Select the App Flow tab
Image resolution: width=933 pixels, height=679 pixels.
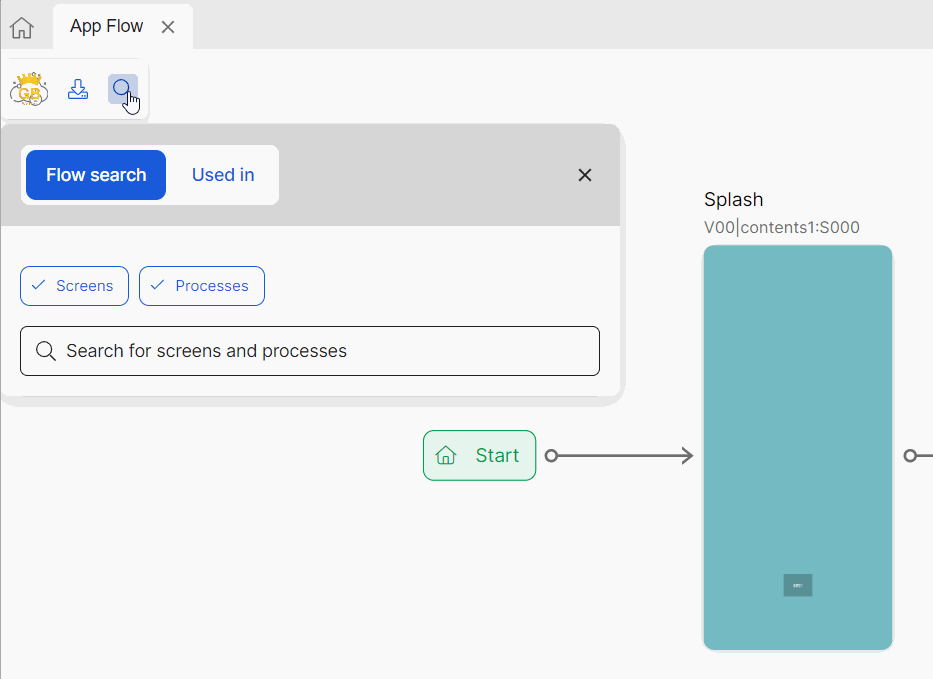click(106, 27)
